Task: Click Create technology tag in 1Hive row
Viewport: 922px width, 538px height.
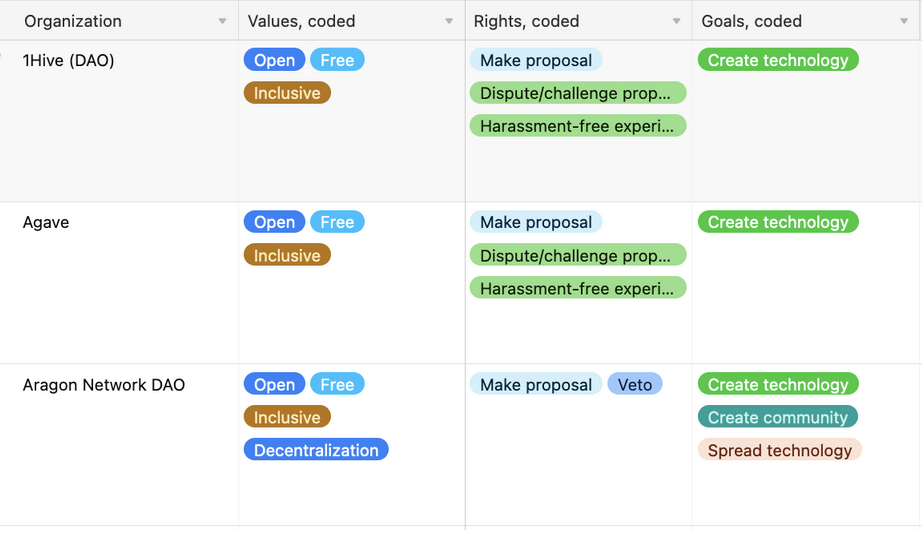Action: click(778, 60)
